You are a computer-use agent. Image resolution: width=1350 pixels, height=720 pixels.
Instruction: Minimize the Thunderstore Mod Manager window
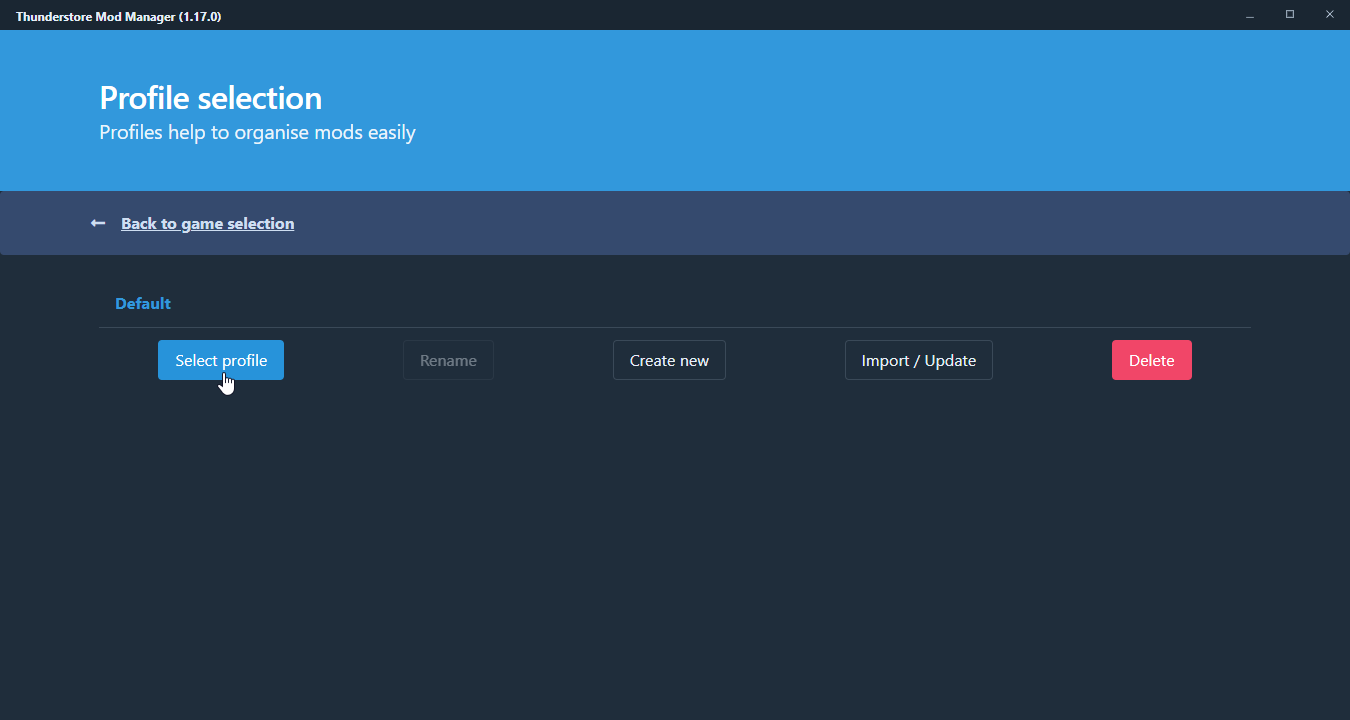pos(1249,15)
